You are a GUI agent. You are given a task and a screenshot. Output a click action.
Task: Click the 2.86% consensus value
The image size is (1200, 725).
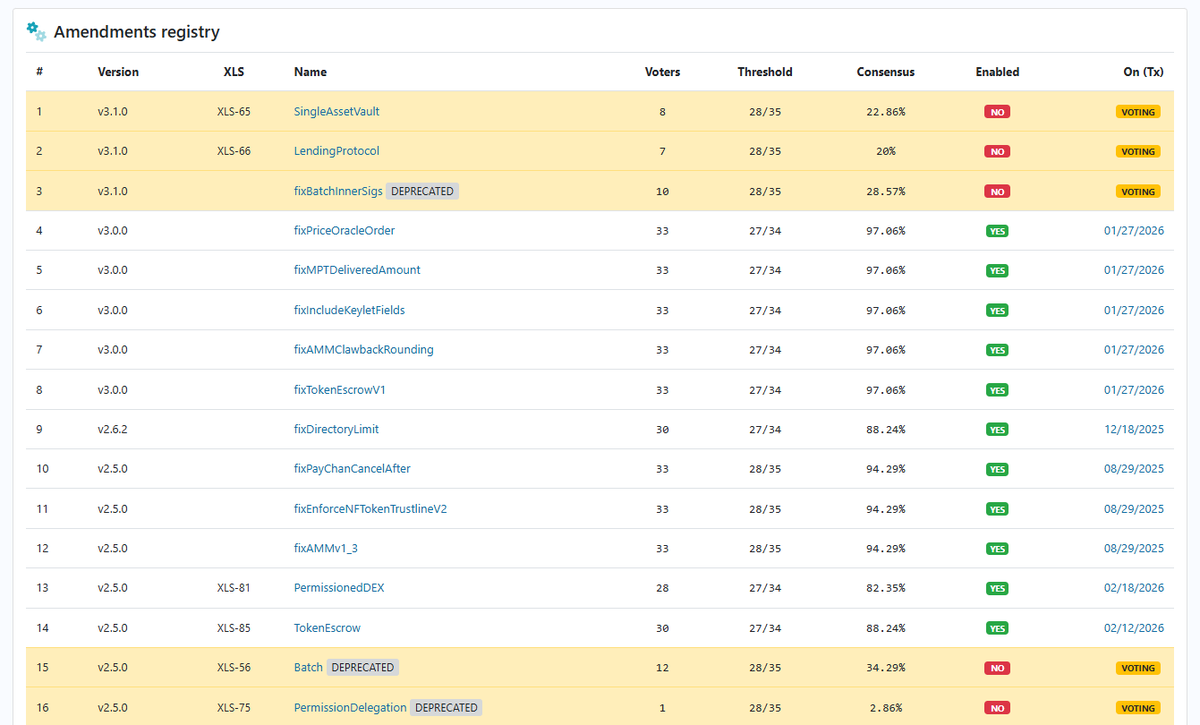tap(886, 708)
